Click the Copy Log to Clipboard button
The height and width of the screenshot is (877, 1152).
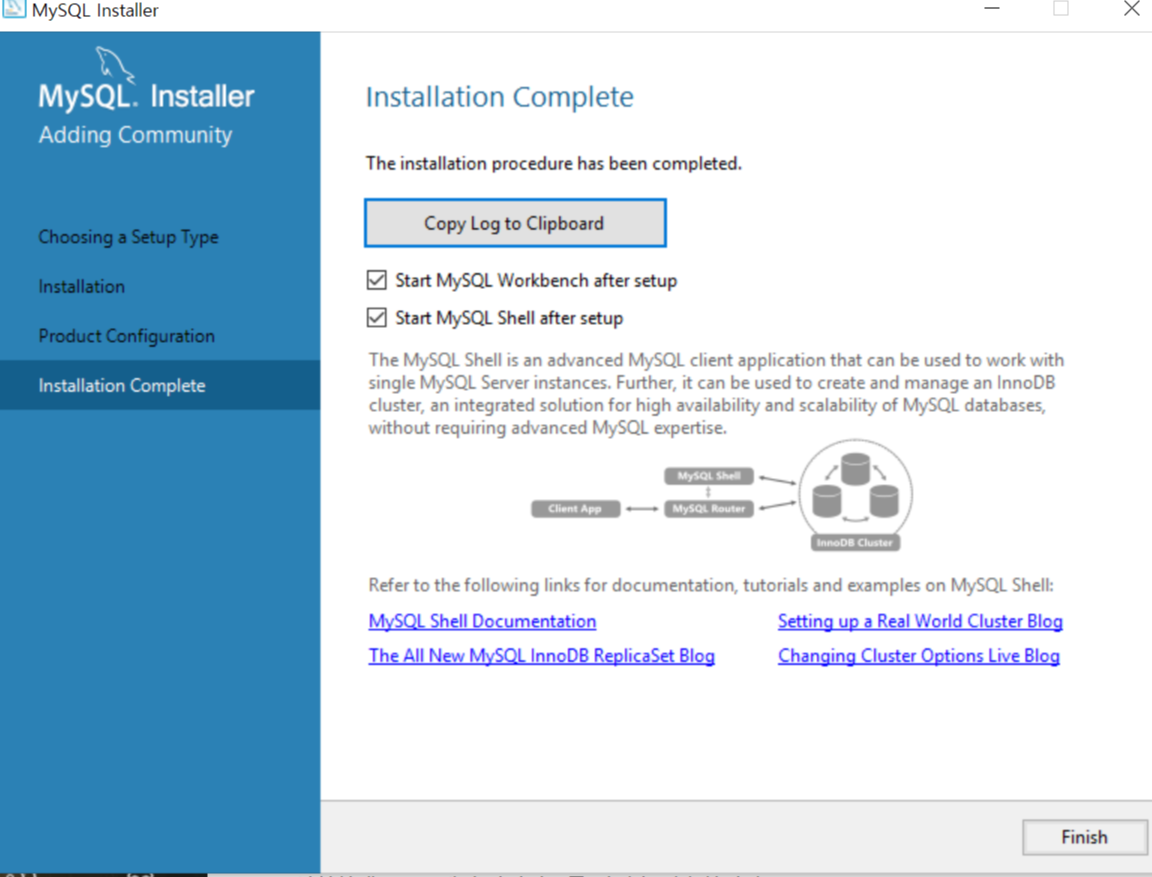tap(515, 223)
